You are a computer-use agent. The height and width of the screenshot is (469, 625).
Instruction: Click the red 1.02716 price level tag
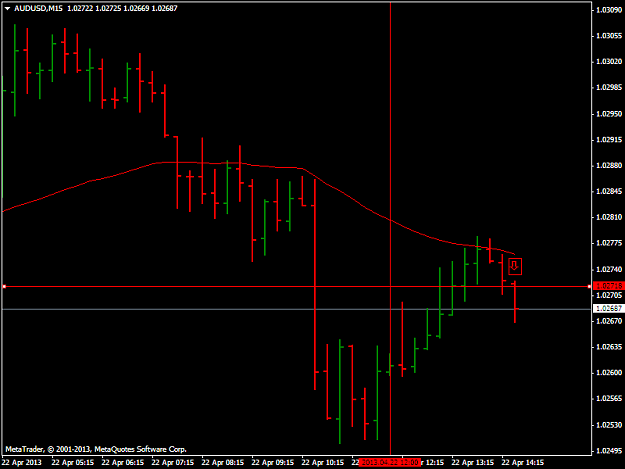tap(608, 286)
